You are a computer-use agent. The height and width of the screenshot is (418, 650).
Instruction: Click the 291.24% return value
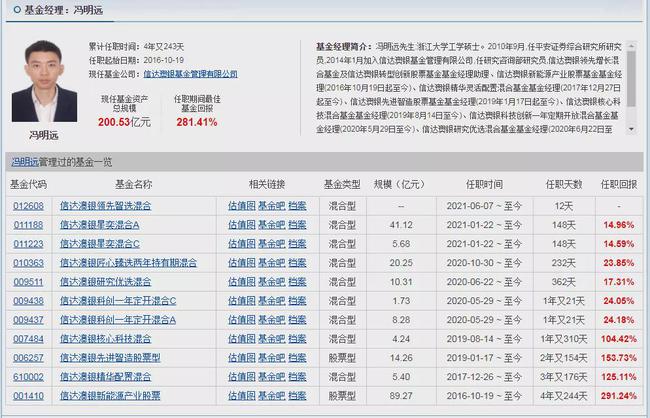tap(619, 396)
